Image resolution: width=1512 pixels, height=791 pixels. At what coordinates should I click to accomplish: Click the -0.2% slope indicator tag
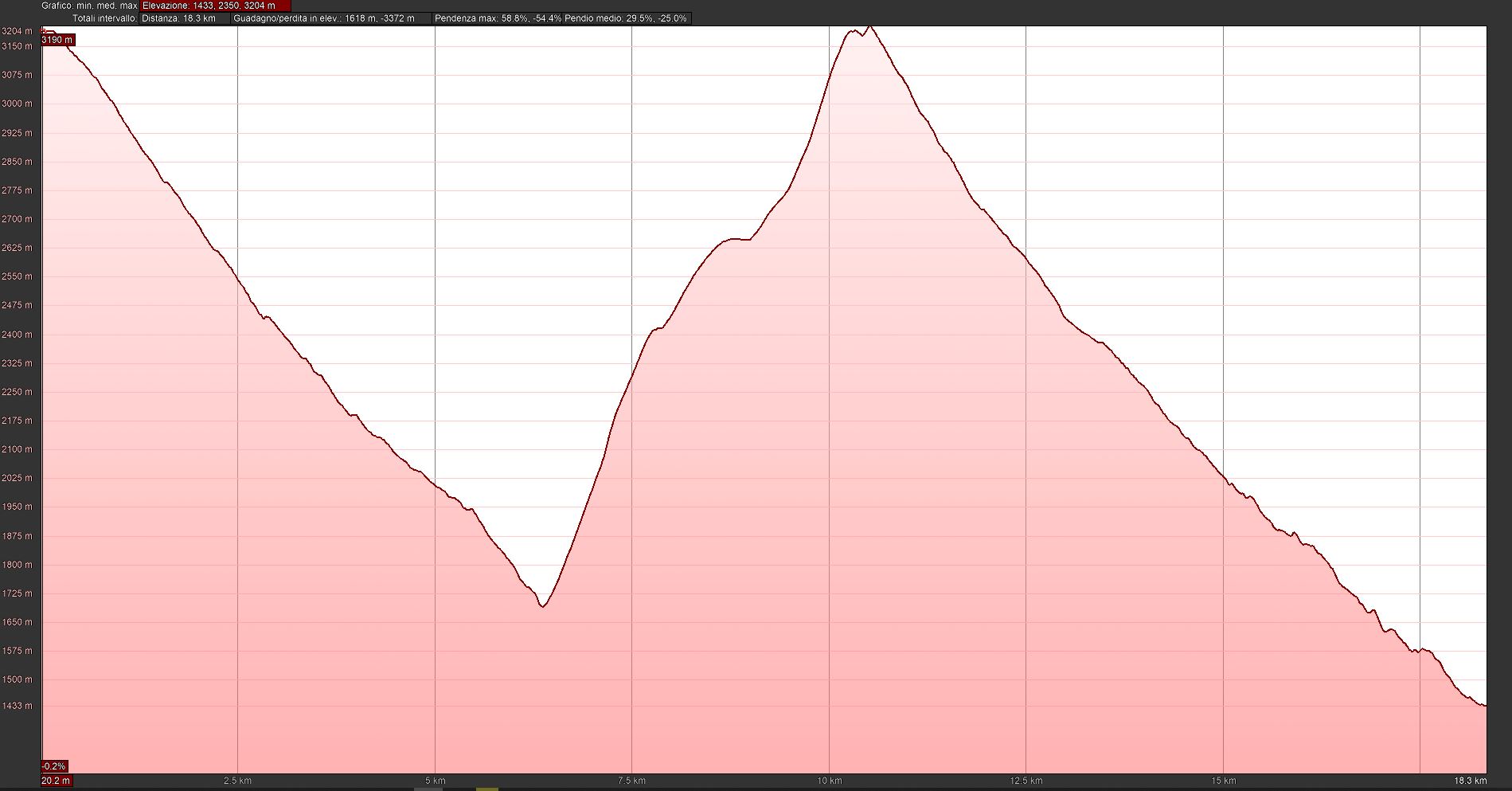pos(54,766)
